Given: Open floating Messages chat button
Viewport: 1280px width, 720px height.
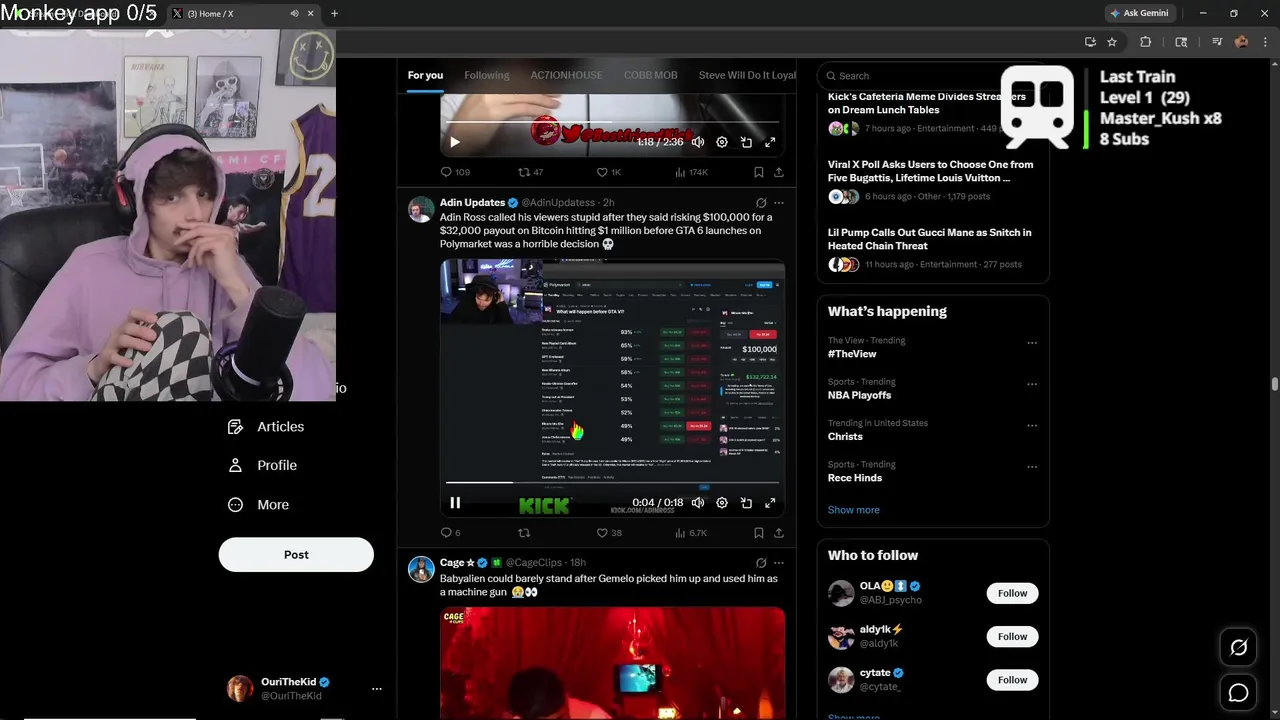Looking at the screenshot, I should pyautogui.click(x=1238, y=692).
